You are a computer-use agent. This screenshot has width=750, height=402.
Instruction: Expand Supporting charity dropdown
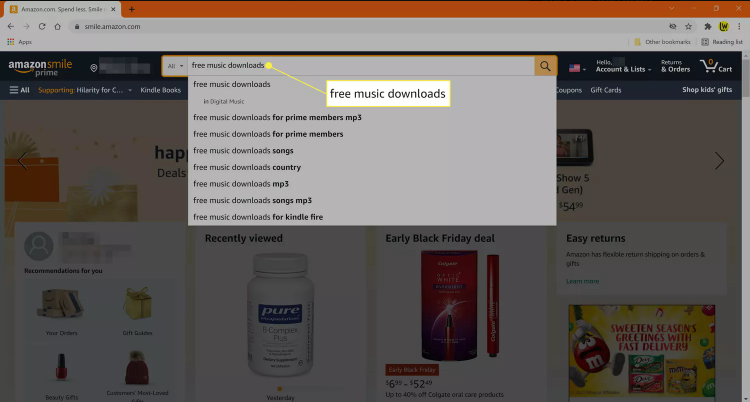(85, 90)
